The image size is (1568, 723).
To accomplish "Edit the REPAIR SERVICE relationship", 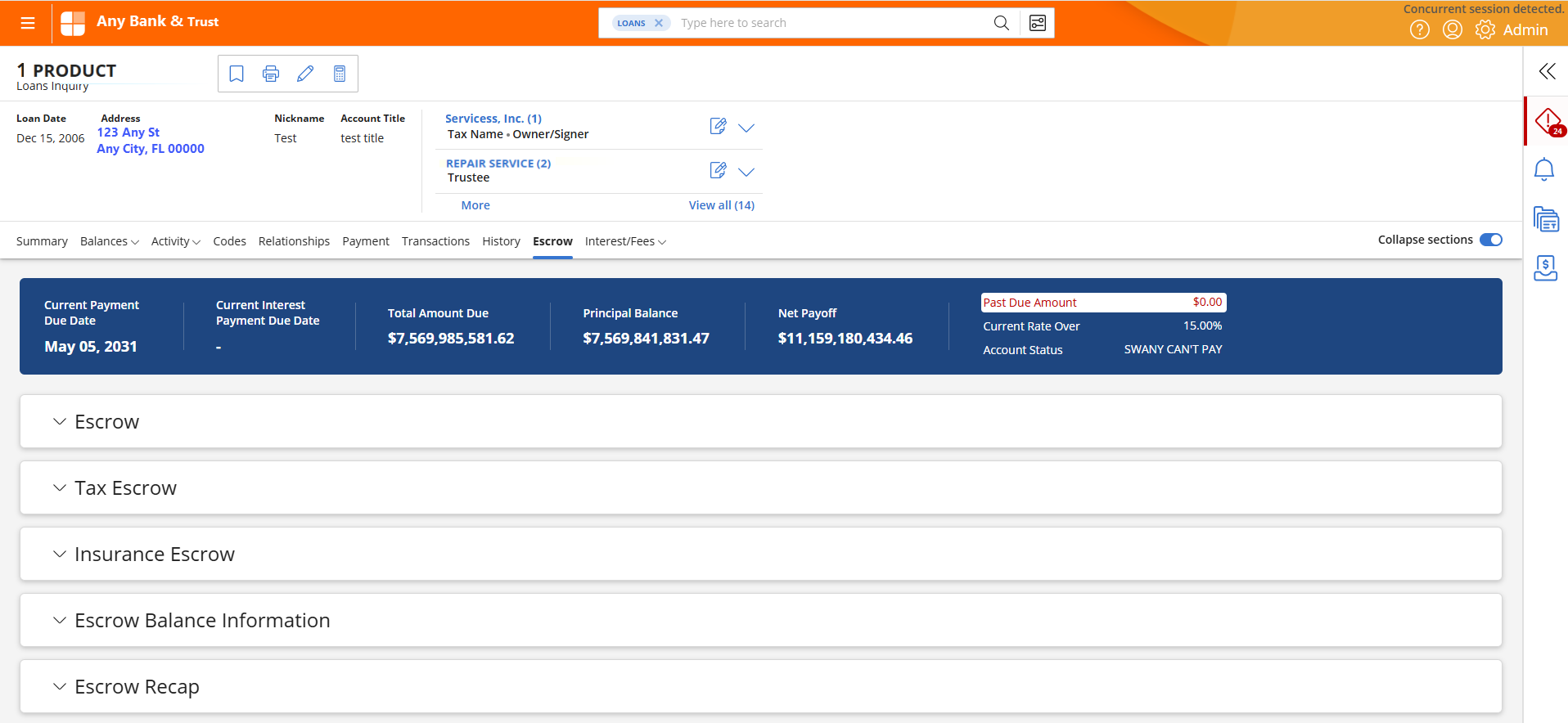I will [718, 170].
